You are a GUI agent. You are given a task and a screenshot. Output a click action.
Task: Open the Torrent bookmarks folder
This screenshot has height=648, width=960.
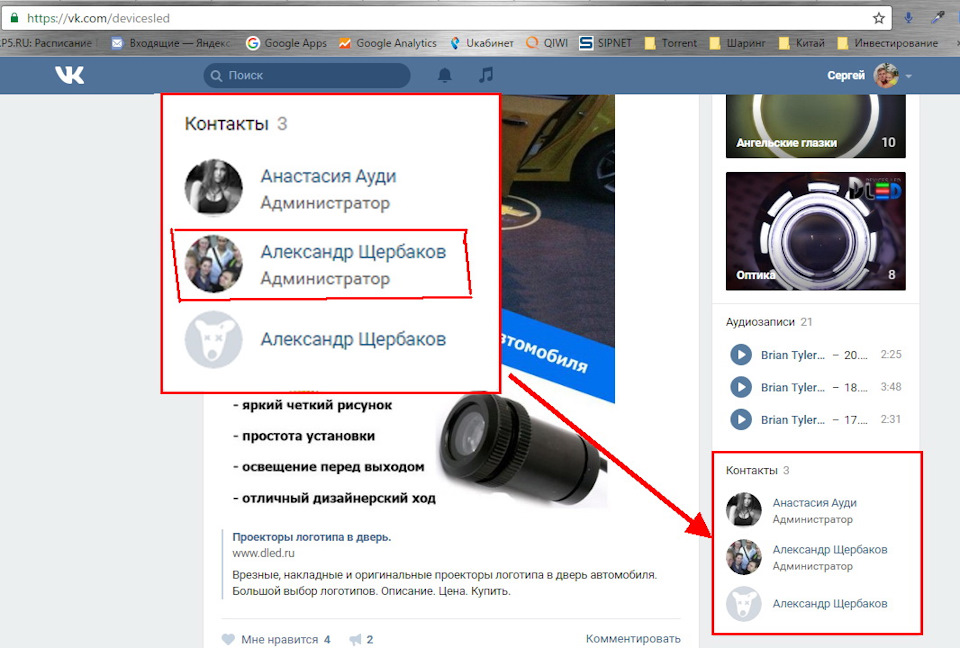tap(671, 43)
